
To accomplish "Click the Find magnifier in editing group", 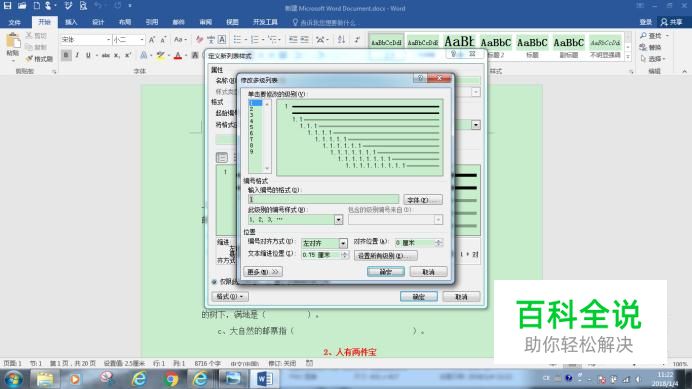I will [x=643, y=35].
